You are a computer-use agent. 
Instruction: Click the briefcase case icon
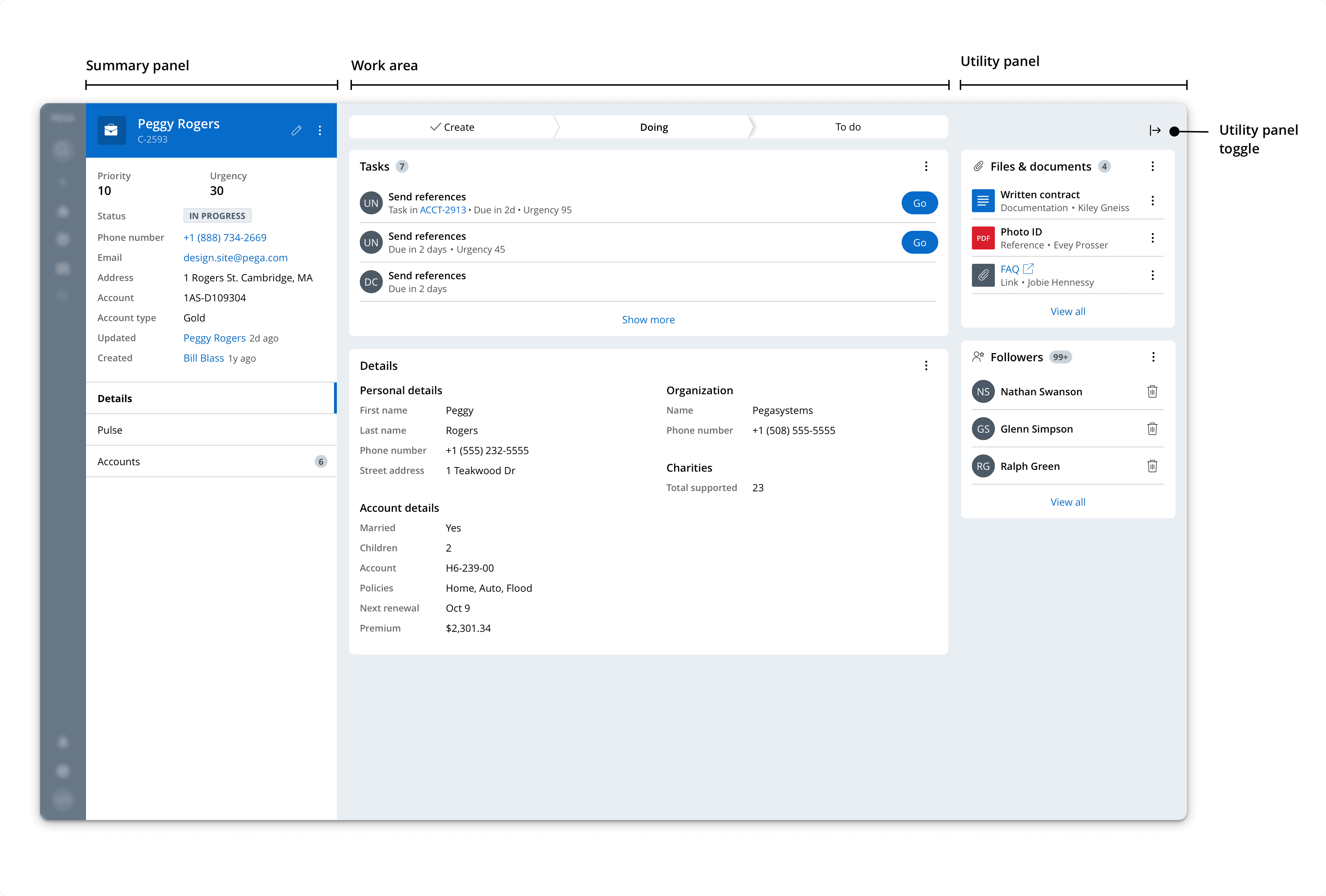111,131
